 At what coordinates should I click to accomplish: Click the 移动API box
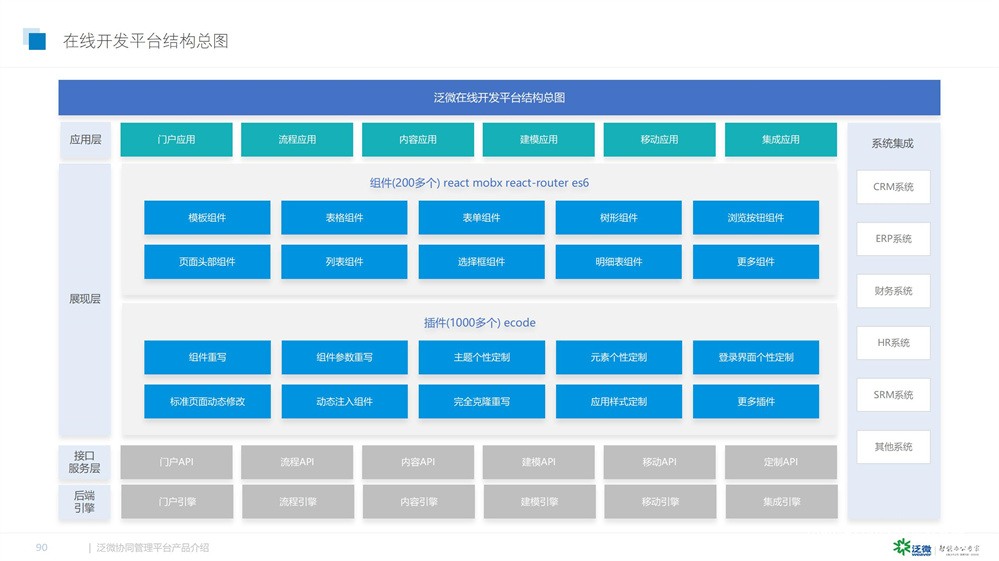pyautogui.click(x=659, y=462)
